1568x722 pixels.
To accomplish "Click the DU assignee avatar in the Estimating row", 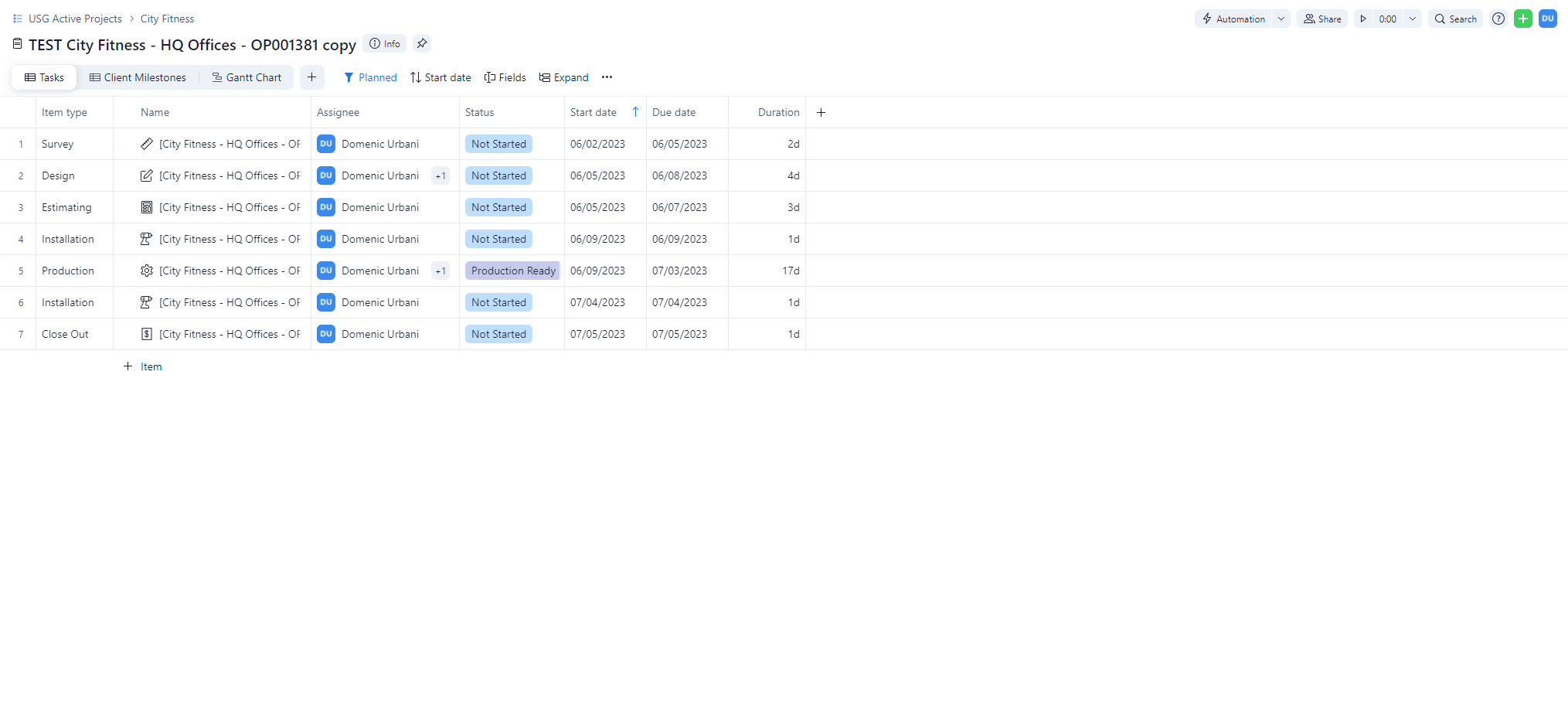I will pyautogui.click(x=326, y=207).
